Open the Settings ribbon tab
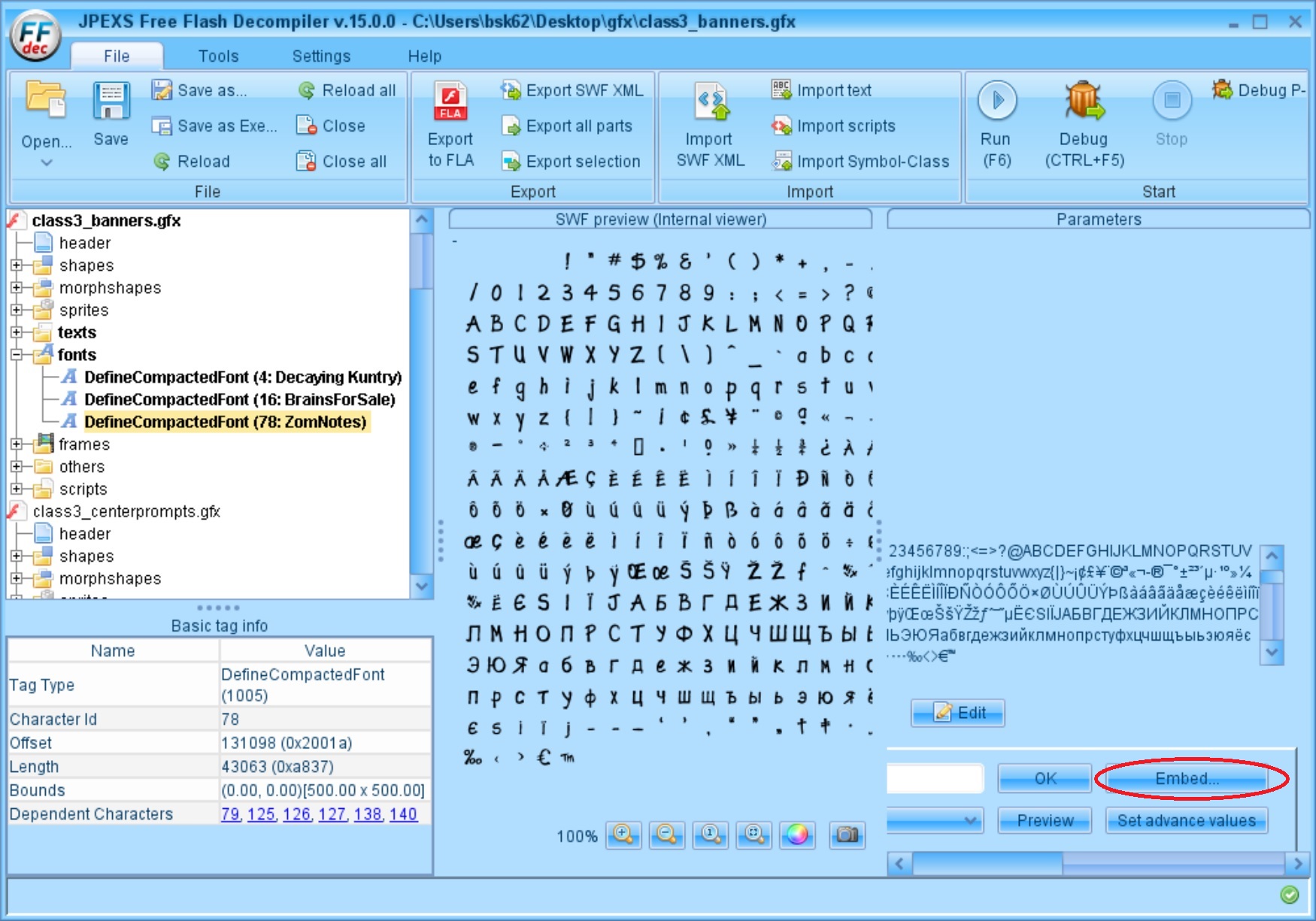This screenshot has width=1316, height=921. tap(321, 56)
